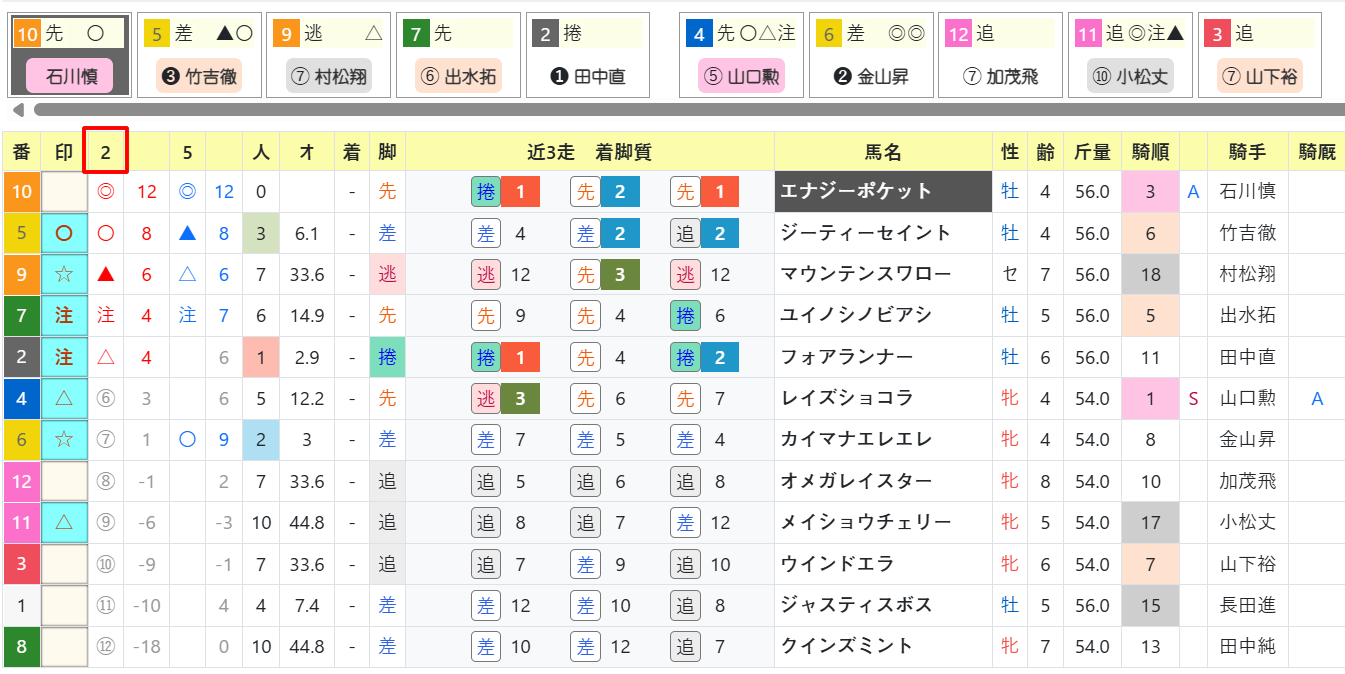Screen dimensions: 1345x674
Task: Sort by the 脚 running style header
Action: coord(387,153)
